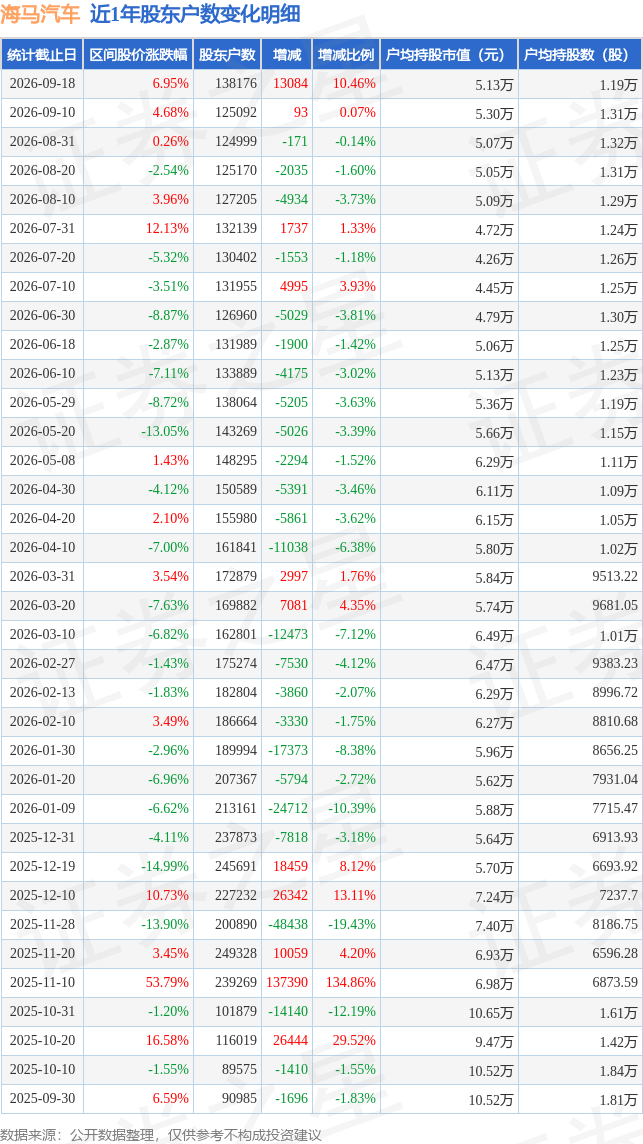The width and height of the screenshot is (643, 1144).
Task: Select the 2026-09-18 date cell
Action: 42,84
